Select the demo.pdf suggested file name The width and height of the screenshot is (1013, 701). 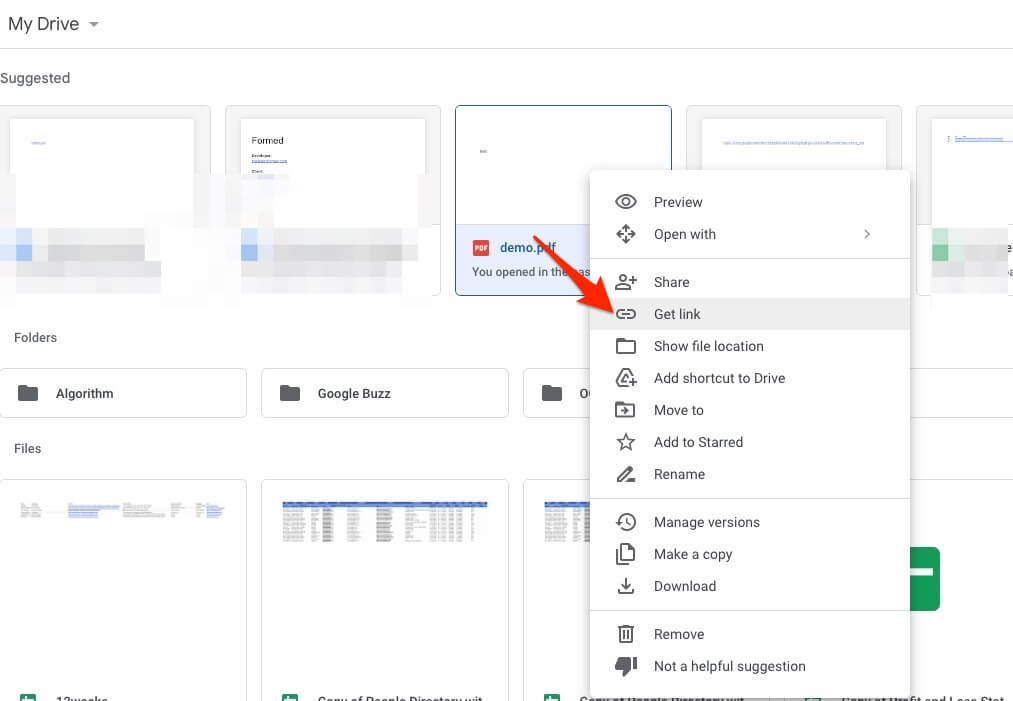[x=527, y=247]
